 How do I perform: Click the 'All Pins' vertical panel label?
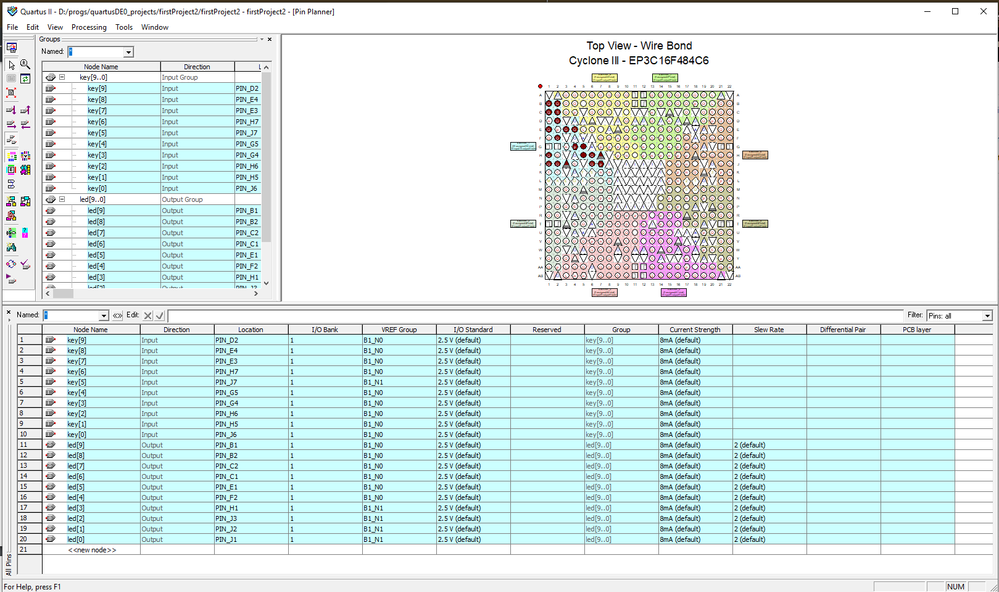(x=8, y=565)
